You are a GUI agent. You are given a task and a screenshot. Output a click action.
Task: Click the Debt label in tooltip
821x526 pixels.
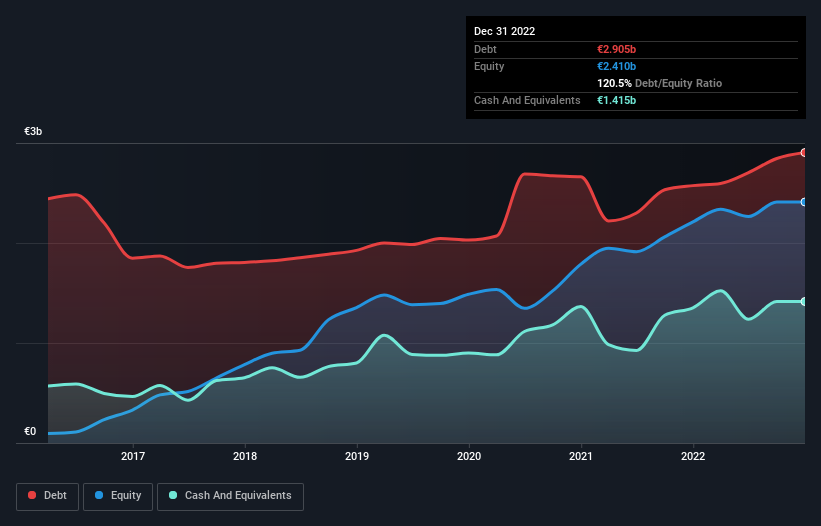coord(485,49)
